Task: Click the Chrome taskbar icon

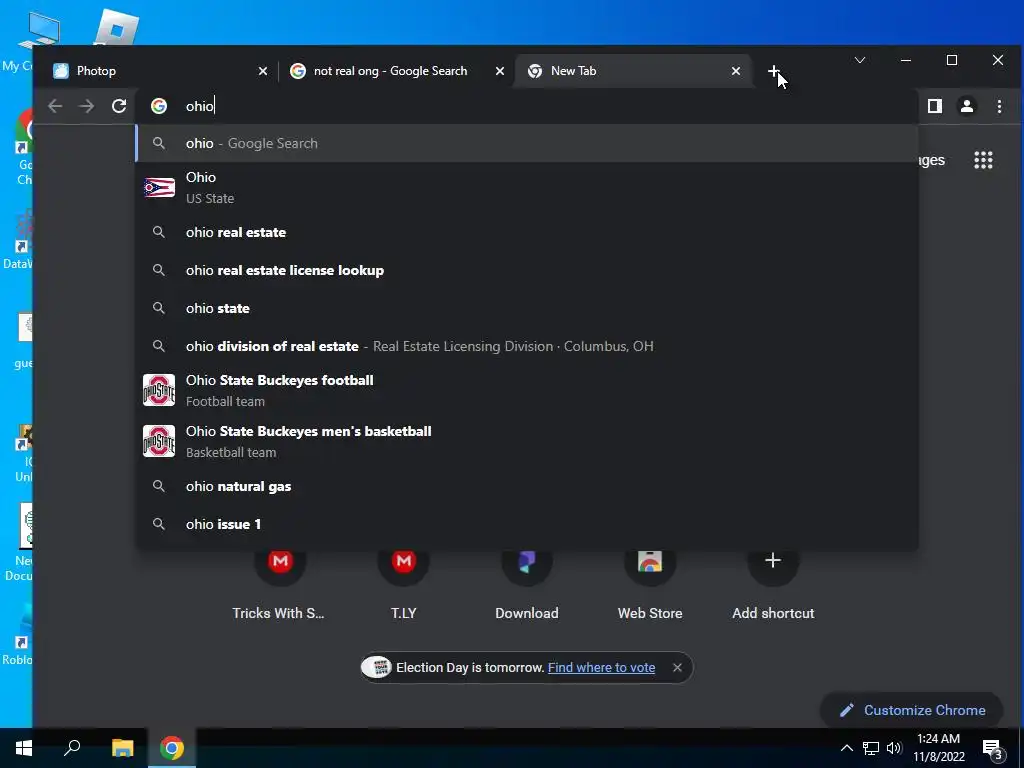Action: point(172,748)
